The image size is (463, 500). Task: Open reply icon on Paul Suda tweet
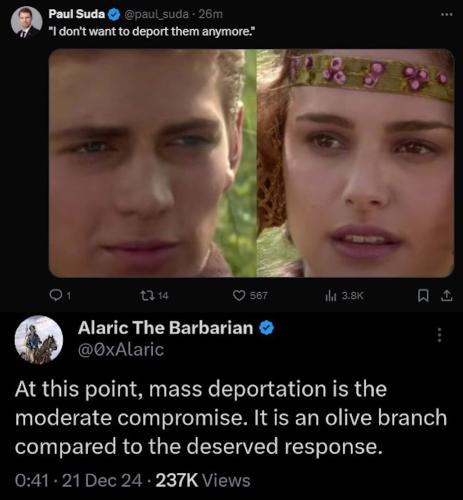(x=54, y=295)
